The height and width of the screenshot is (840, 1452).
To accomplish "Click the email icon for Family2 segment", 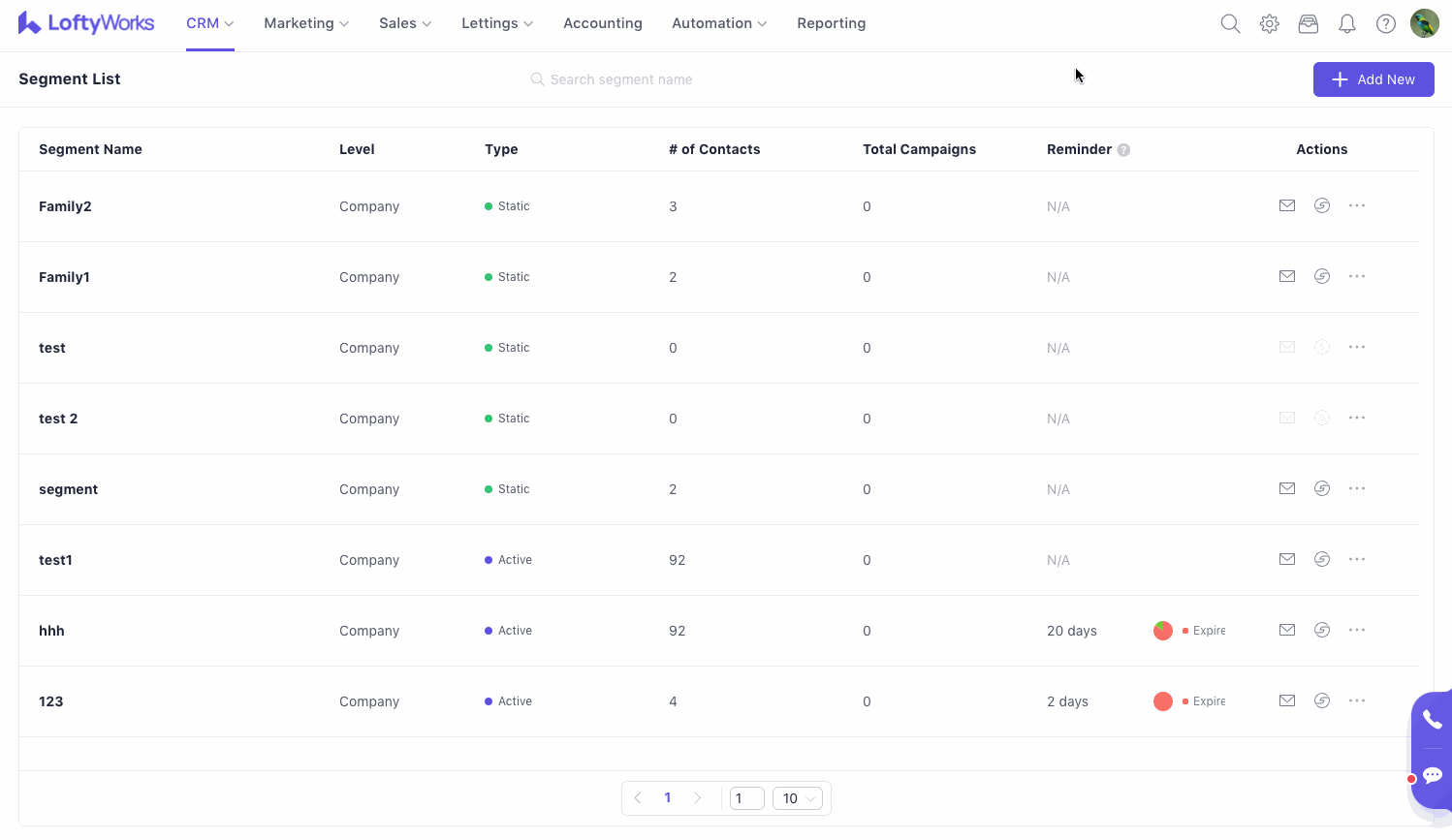I will coord(1287,205).
